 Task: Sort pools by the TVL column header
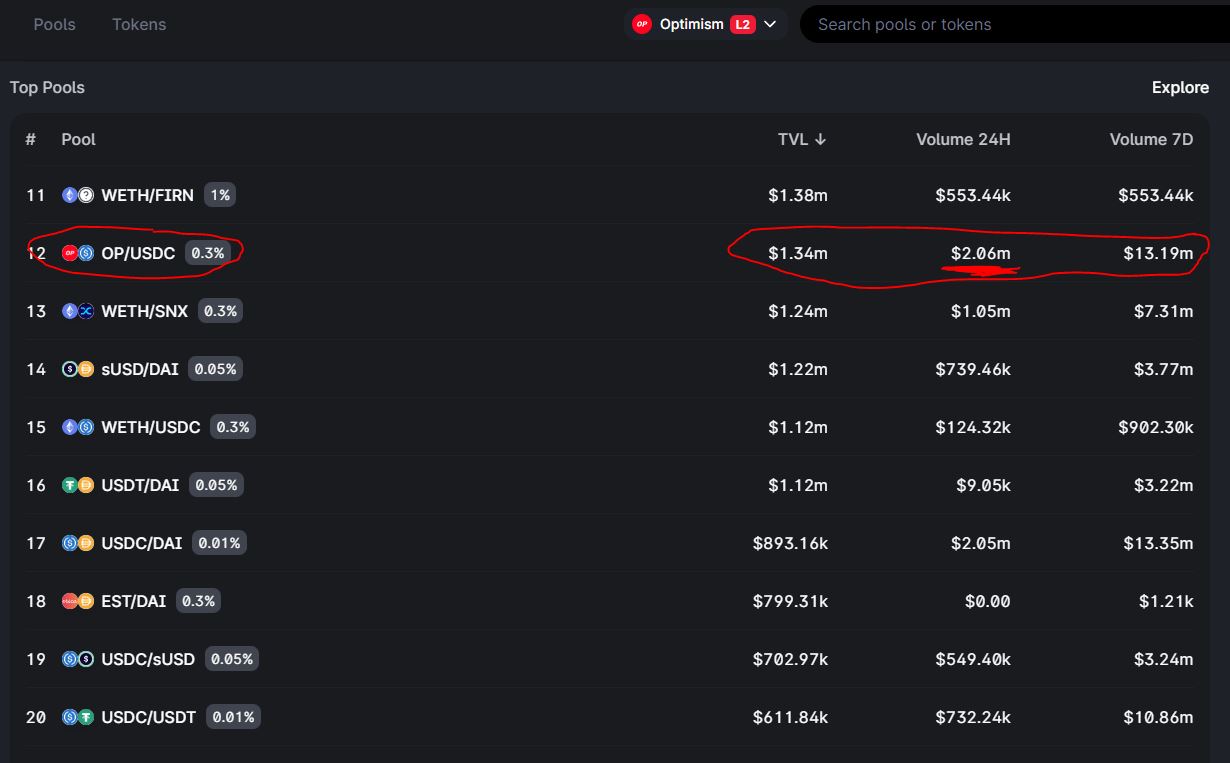pyautogui.click(x=802, y=139)
